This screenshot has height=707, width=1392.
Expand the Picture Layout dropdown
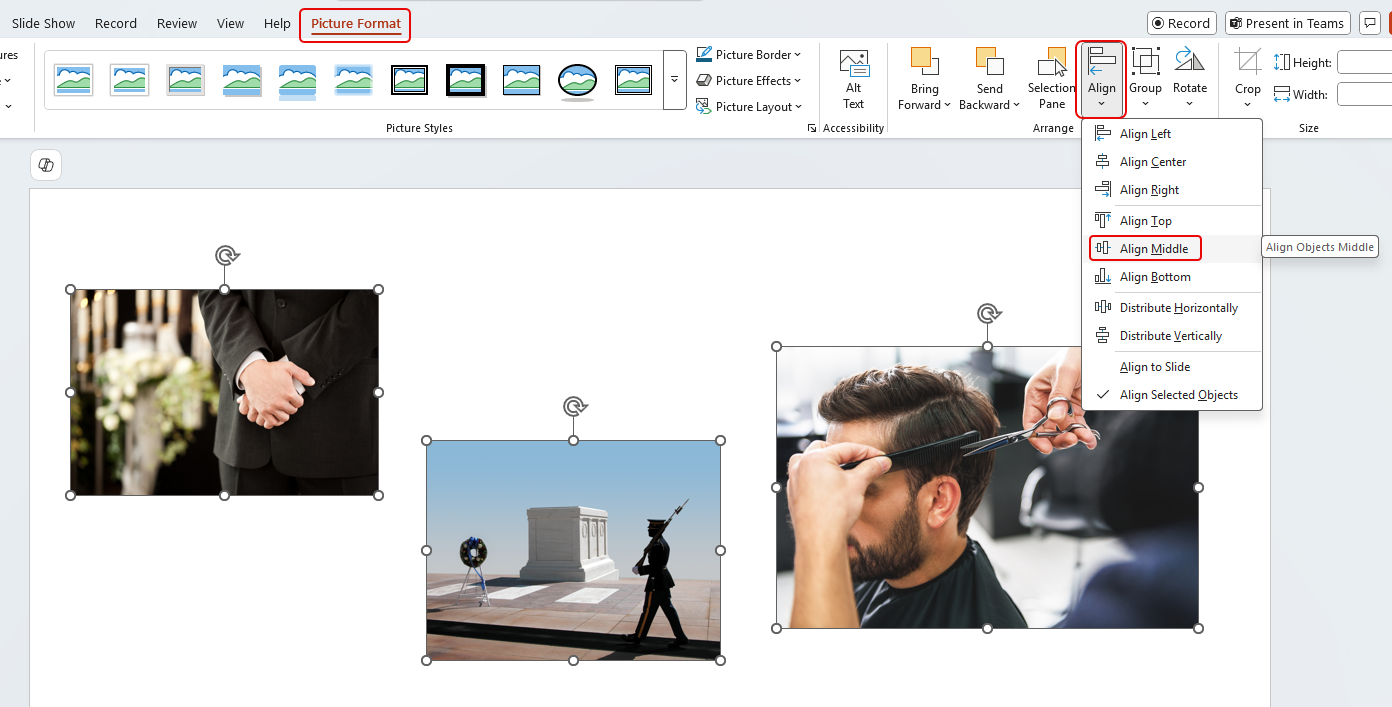pos(749,107)
